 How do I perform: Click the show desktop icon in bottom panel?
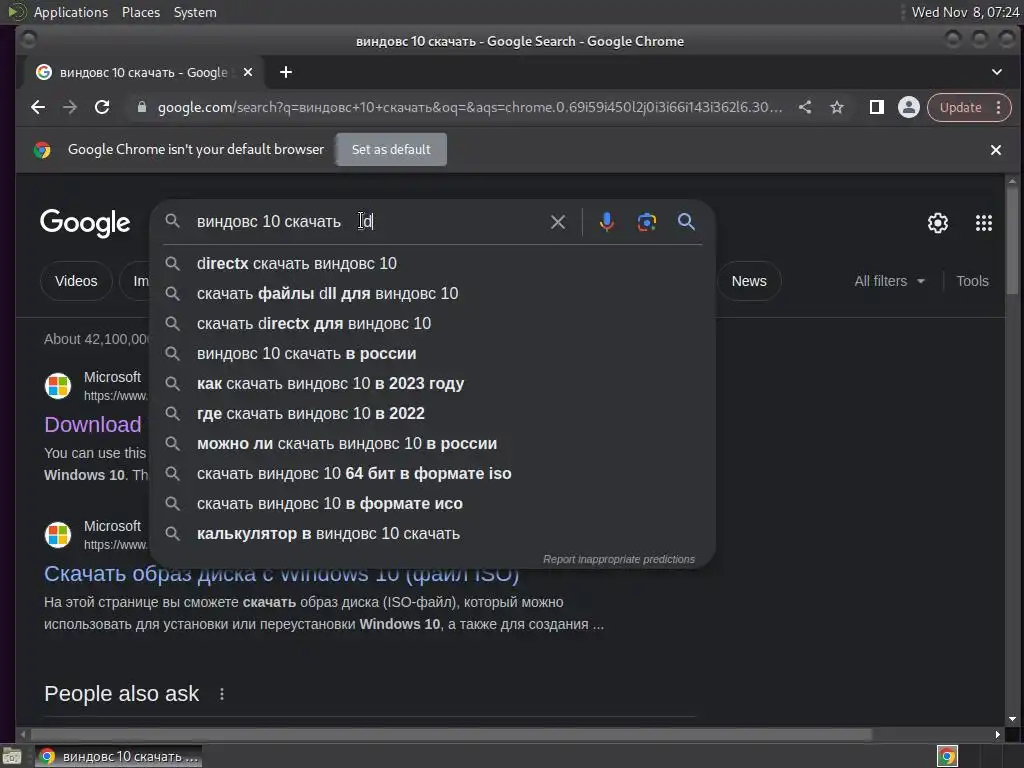(11, 757)
